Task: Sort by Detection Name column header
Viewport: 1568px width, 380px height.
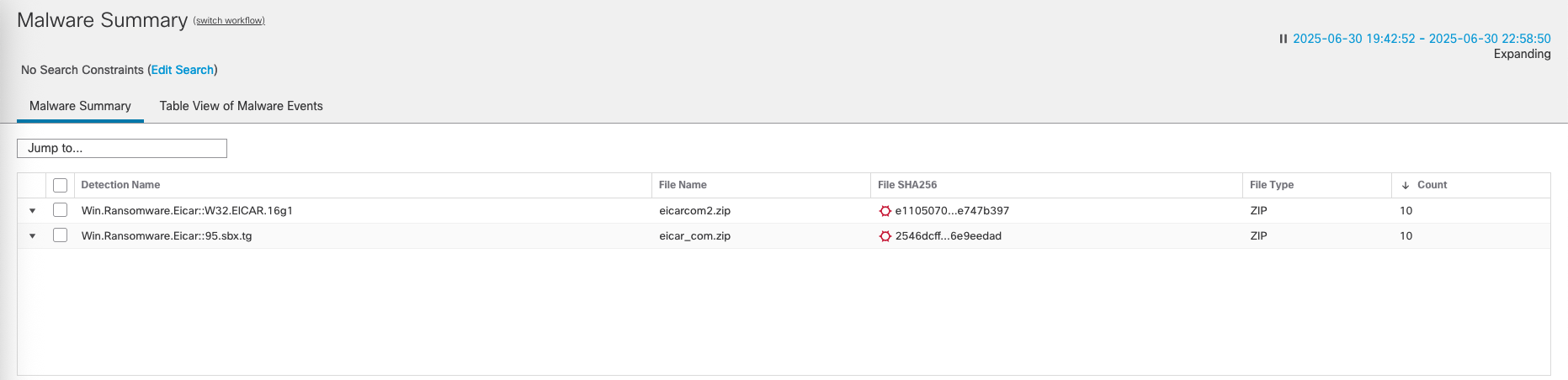Action: (120, 185)
